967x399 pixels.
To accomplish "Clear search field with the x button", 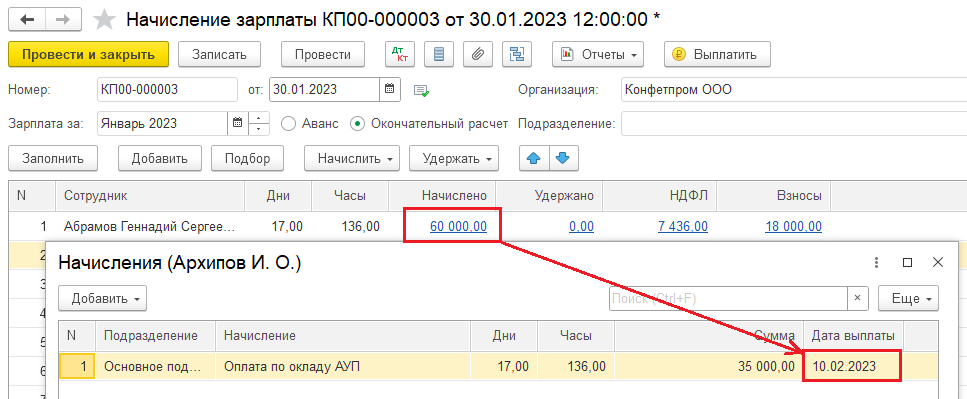I will point(857,298).
